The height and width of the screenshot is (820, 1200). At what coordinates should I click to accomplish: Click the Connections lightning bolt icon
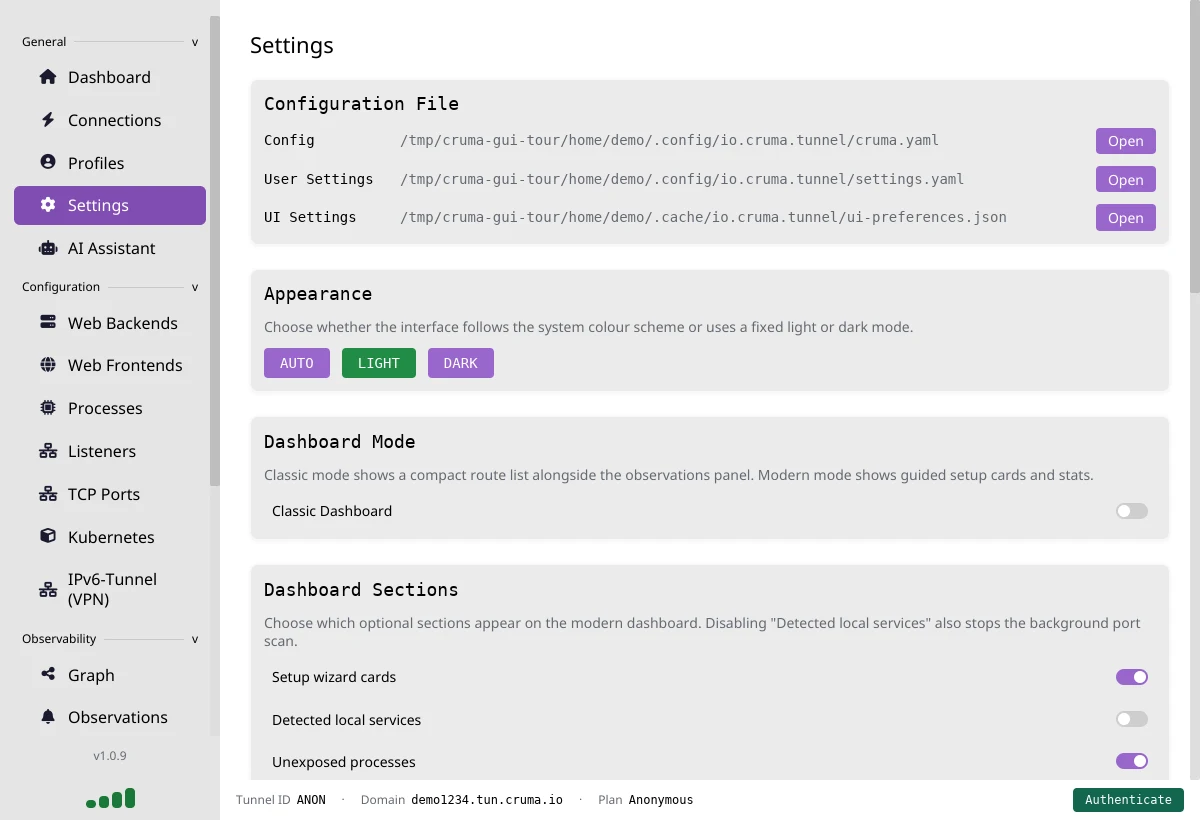(x=48, y=120)
